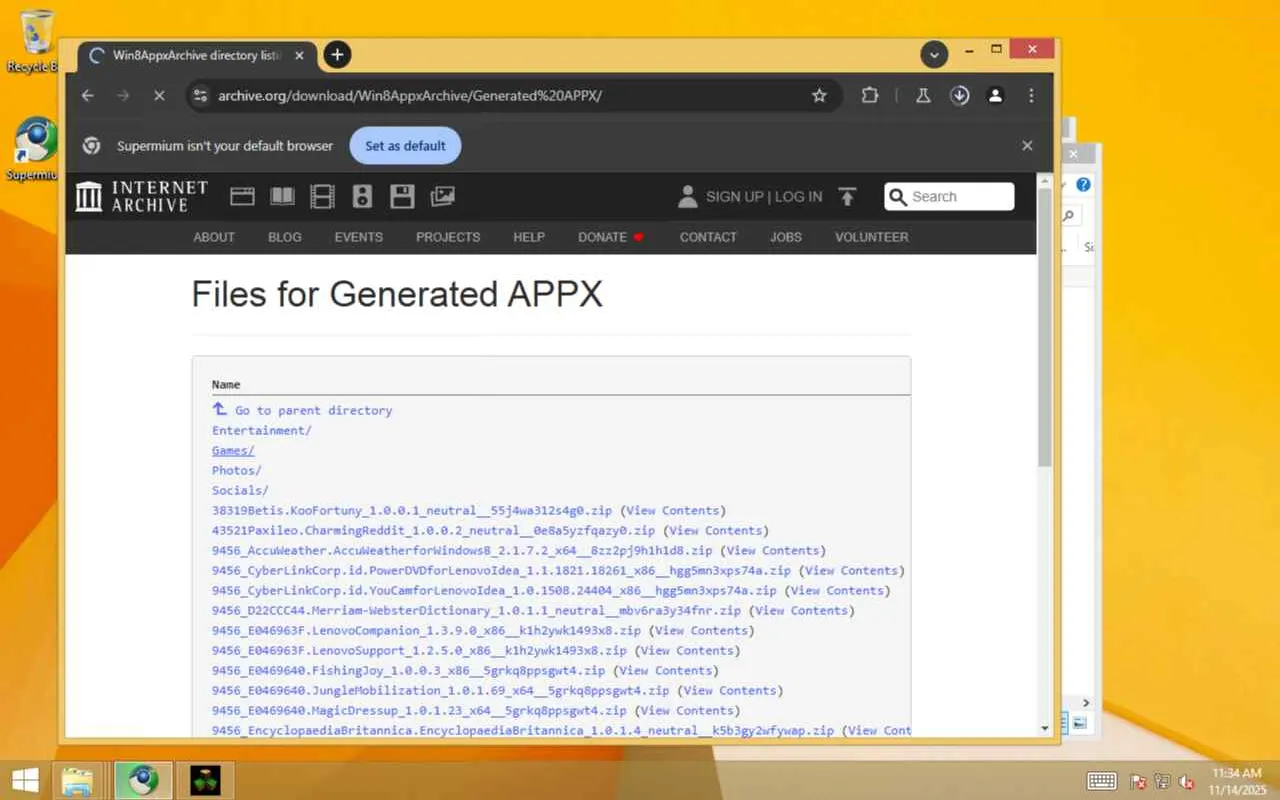
Task: Open the ABOUT menu item
Action: pos(214,237)
